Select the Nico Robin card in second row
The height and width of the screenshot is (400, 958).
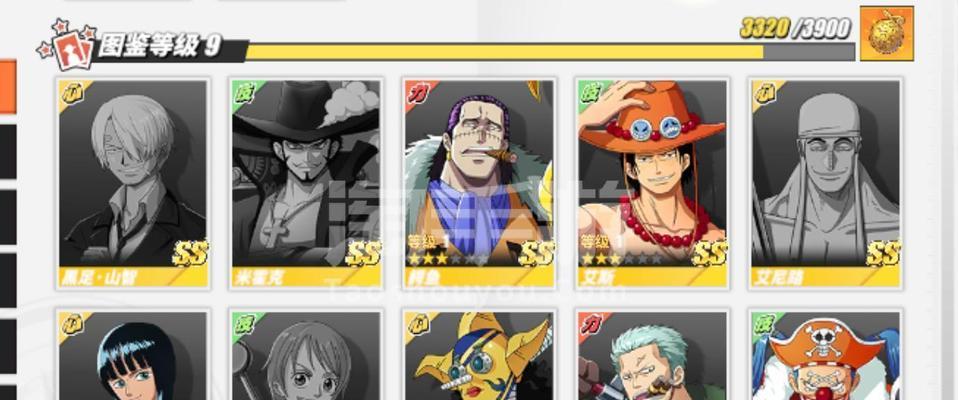click(133, 355)
